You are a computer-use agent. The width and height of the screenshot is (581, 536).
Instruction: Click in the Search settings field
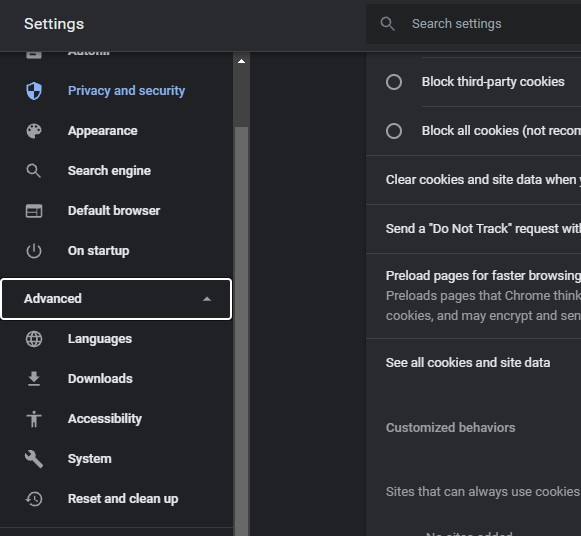(474, 24)
